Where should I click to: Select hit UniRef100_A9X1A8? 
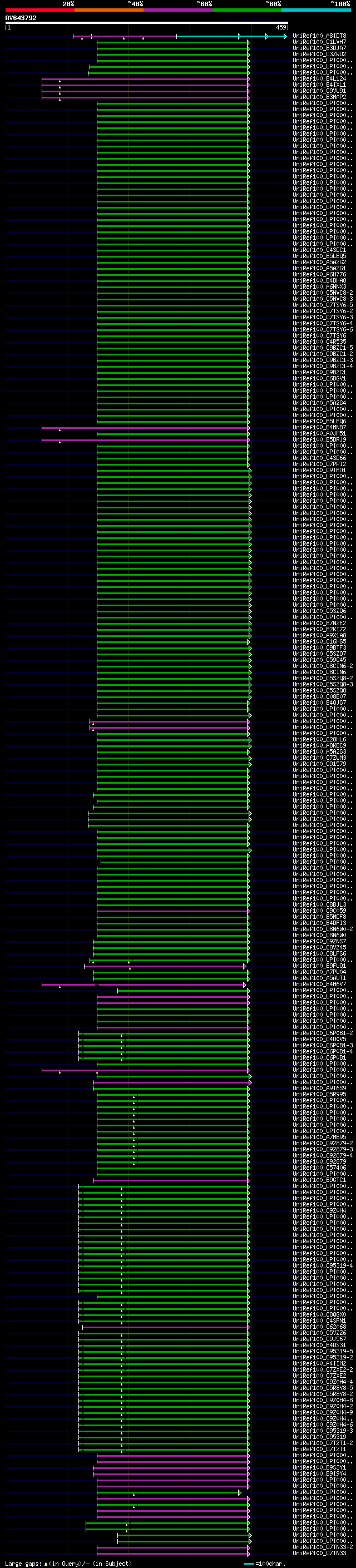click(319, 635)
